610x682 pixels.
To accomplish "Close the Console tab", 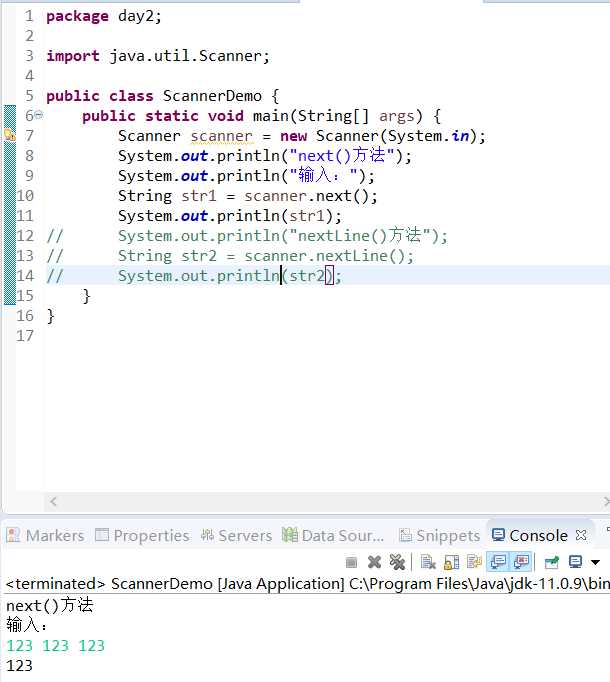I will click(x=581, y=535).
